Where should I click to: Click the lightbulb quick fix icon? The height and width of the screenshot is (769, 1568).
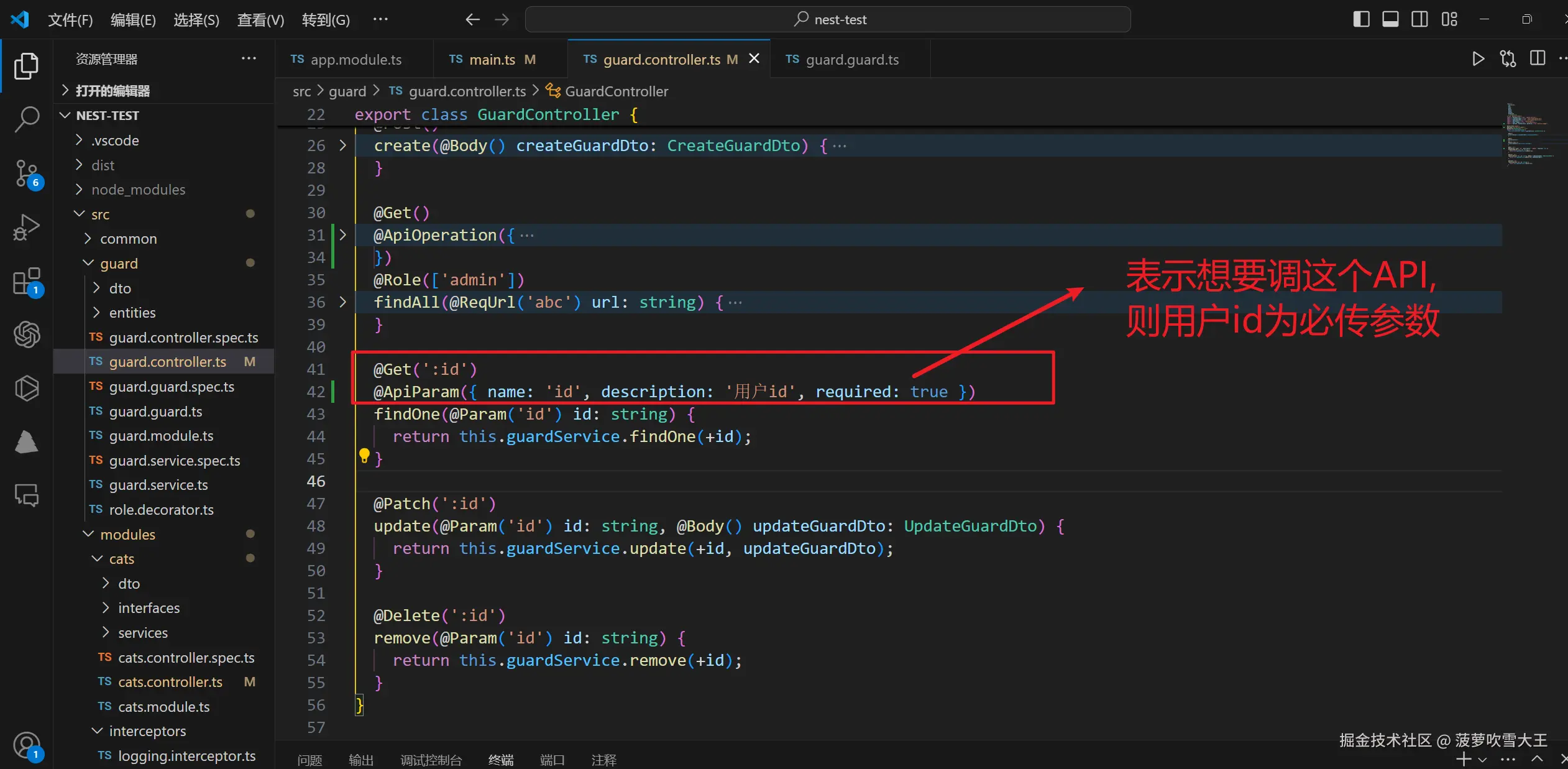(x=364, y=456)
